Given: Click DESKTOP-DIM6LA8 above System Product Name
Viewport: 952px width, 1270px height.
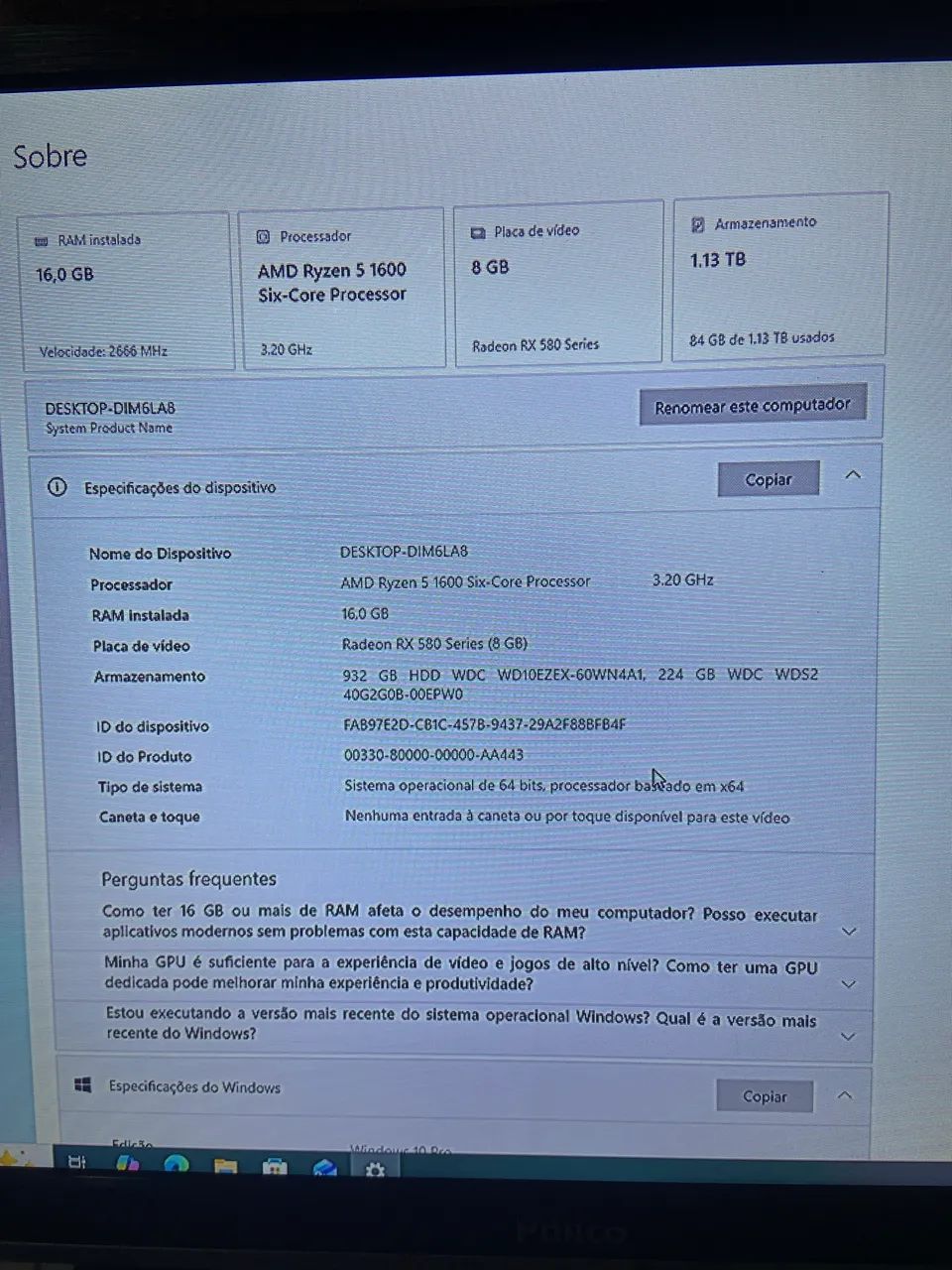Looking at the screenshot, I should (110, 408).
